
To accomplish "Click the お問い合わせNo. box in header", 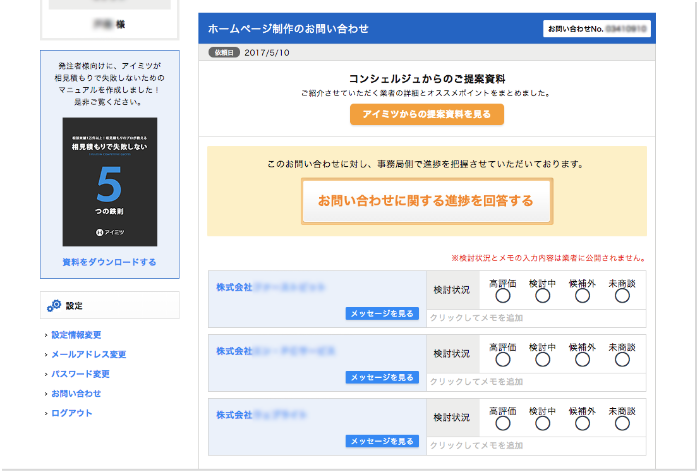I will pos(597,29).
